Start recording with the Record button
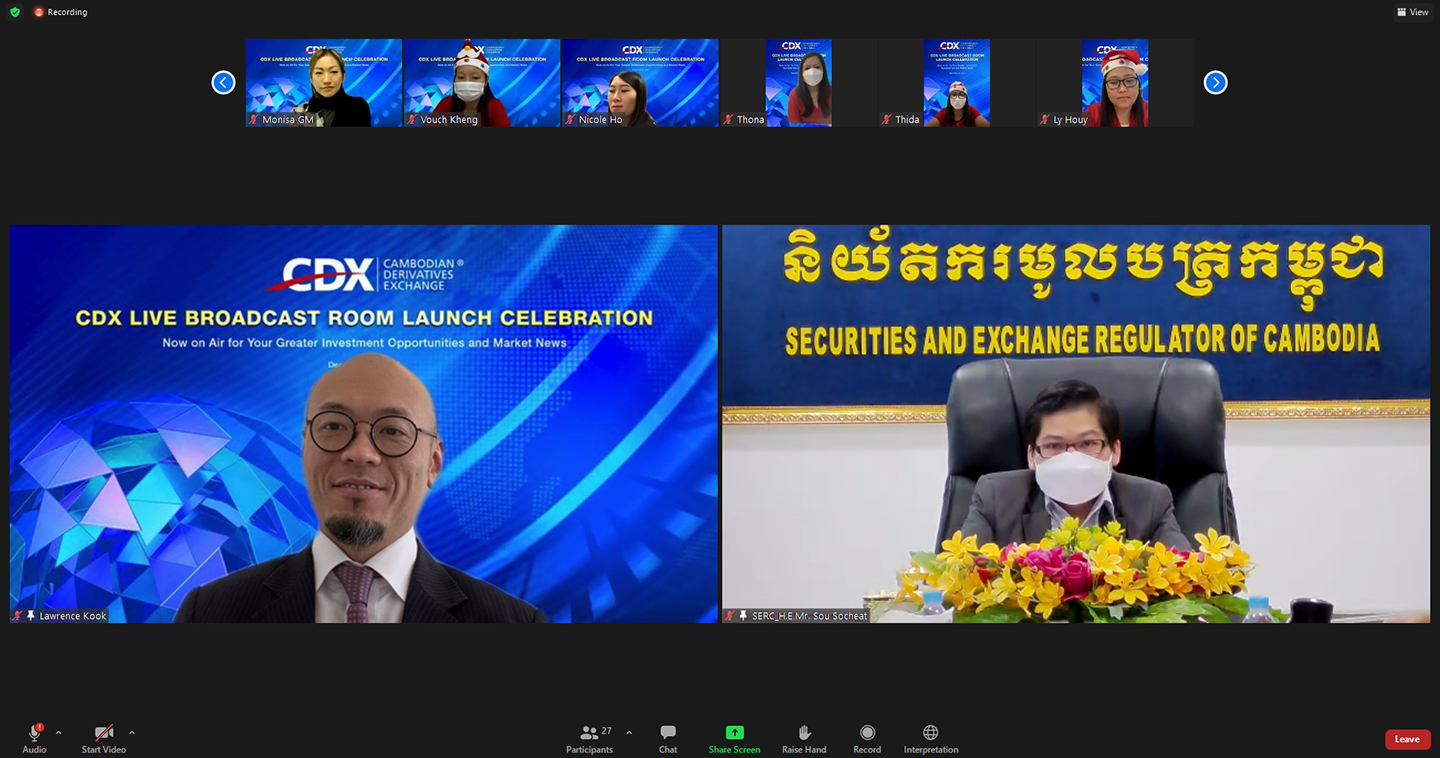This screenshot has width=1440, height=758. (867, 739)
